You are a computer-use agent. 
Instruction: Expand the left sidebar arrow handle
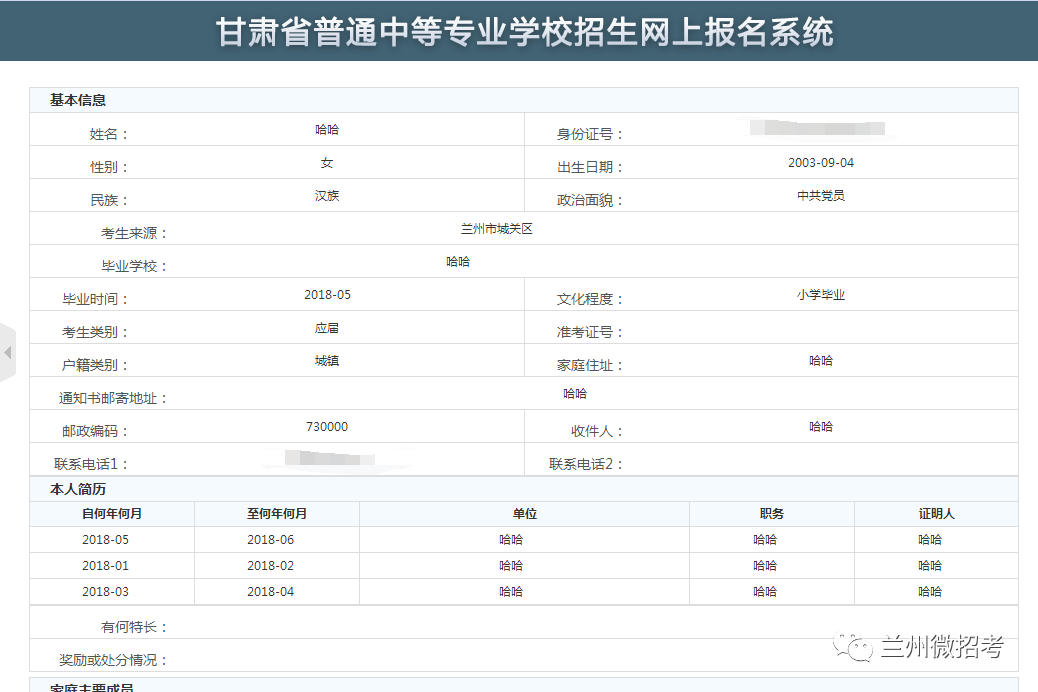coord(7,352)
